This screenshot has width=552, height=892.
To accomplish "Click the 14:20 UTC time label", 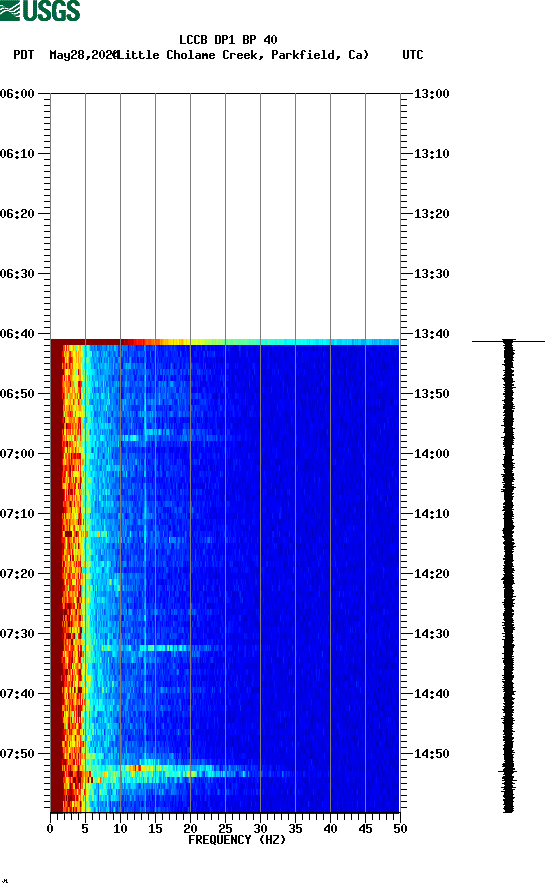I will [x=431, y=574].
